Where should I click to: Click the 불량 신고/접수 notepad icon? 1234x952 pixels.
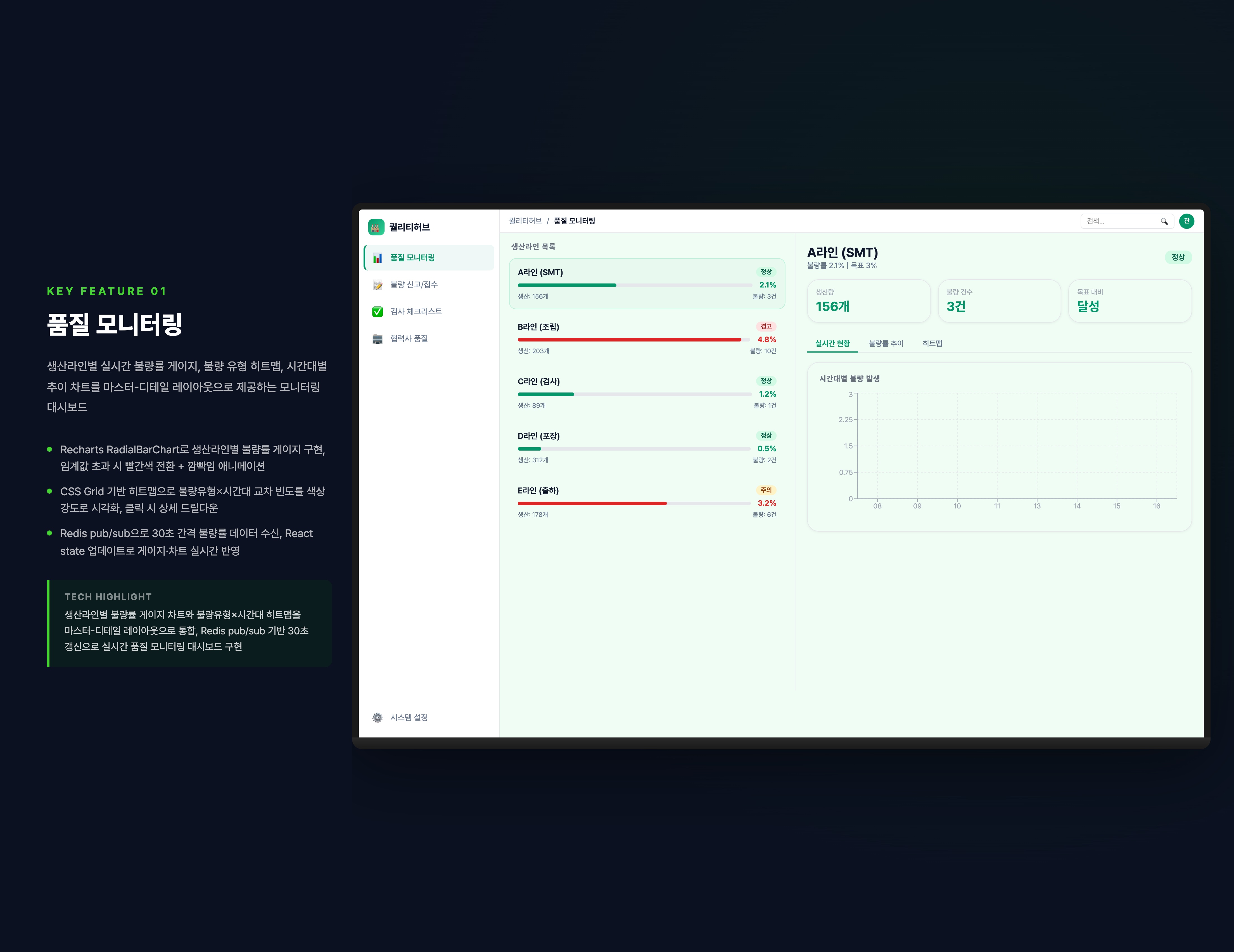378,285
